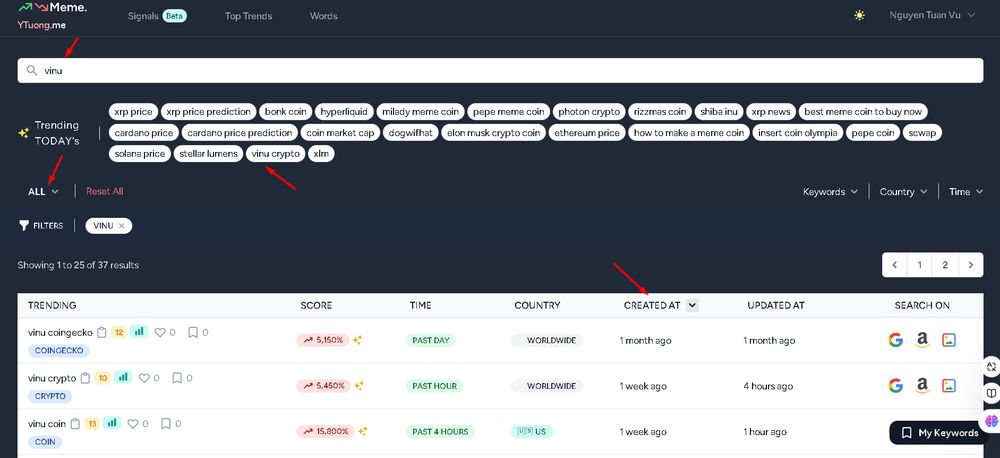Open the bar chart for vinu crypto
This screenshot has height=458, width=1000.
point(122,378)
